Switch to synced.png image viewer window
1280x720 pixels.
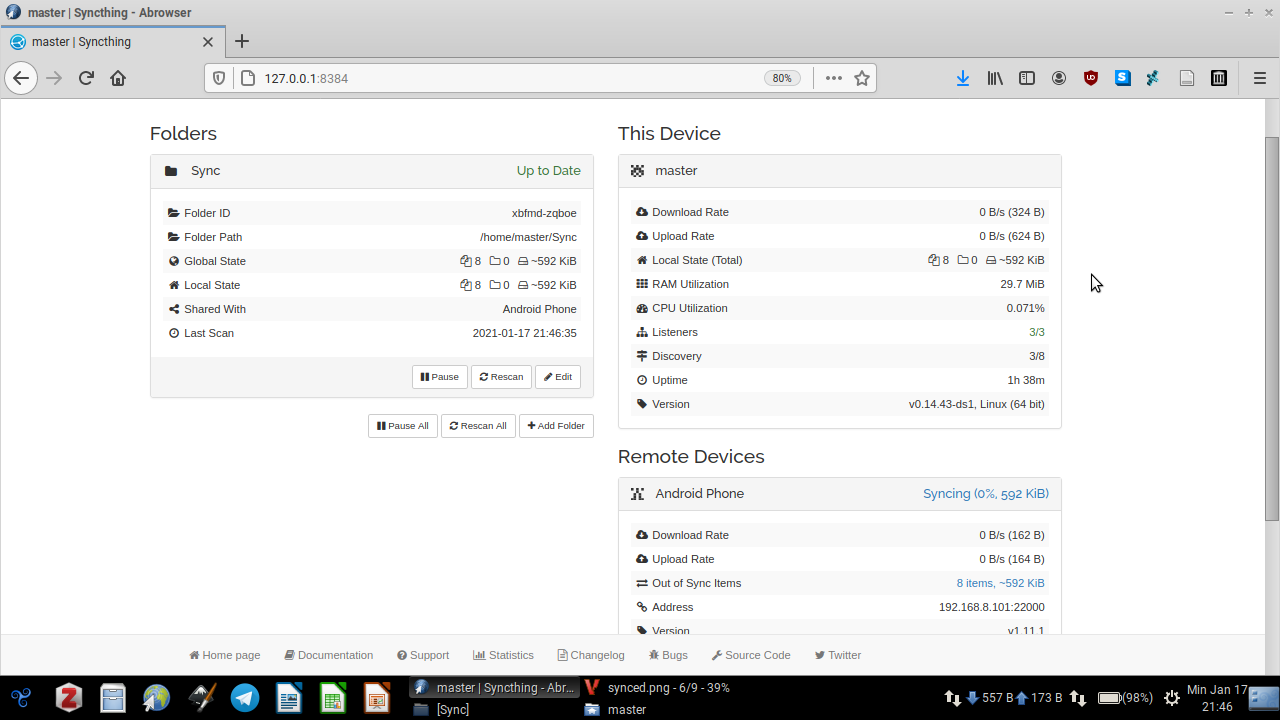668,687
